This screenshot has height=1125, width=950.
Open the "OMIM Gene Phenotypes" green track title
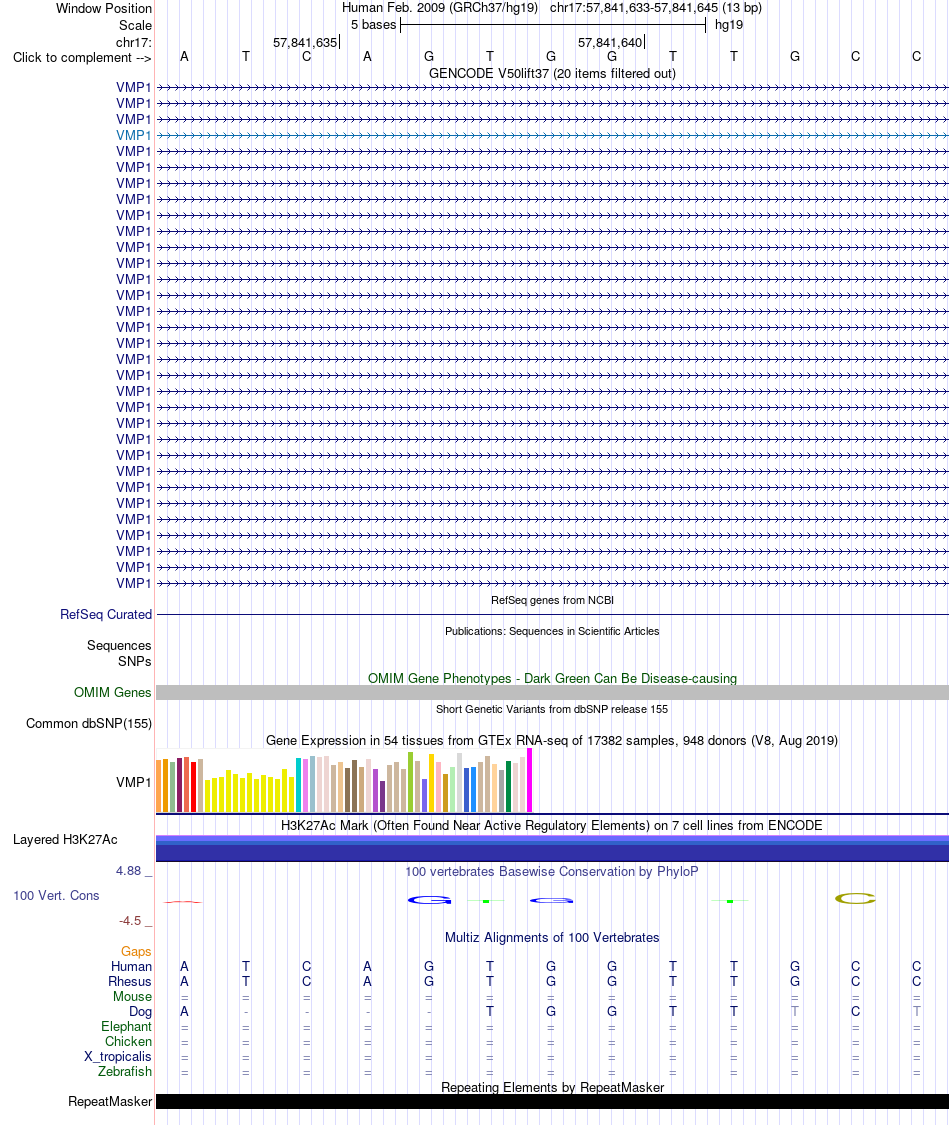[552, 678]
